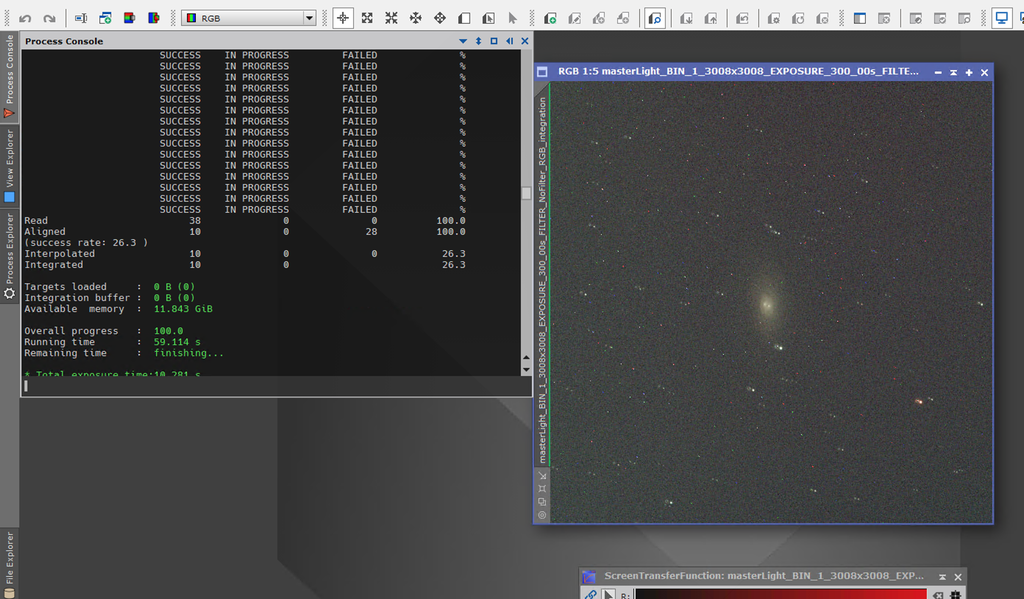
Task: Select the readout crosshair mode tool
Action: pyautogui.click(x=343, y=18)
